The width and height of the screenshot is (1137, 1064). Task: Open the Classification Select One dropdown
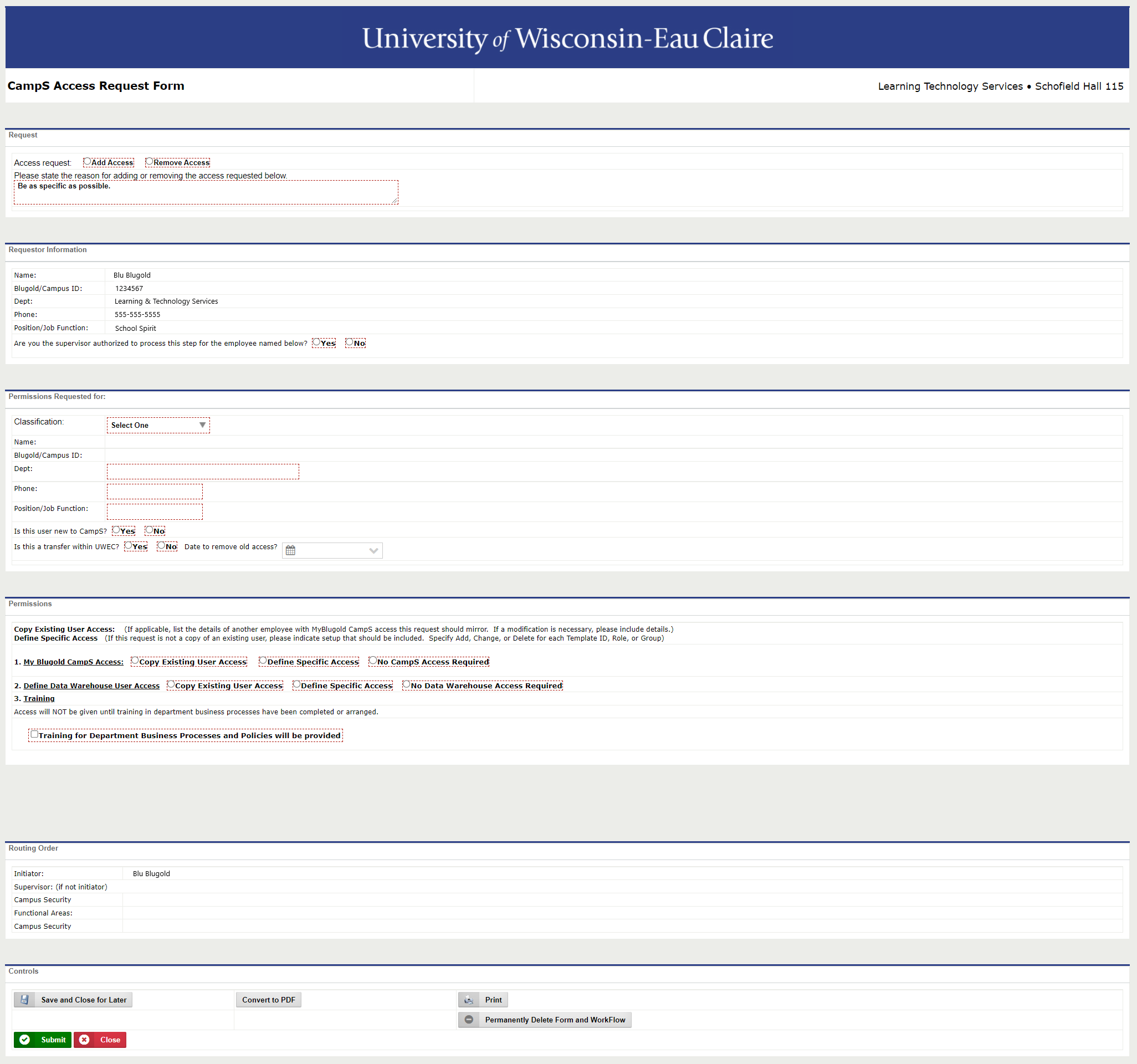[158, 425]
